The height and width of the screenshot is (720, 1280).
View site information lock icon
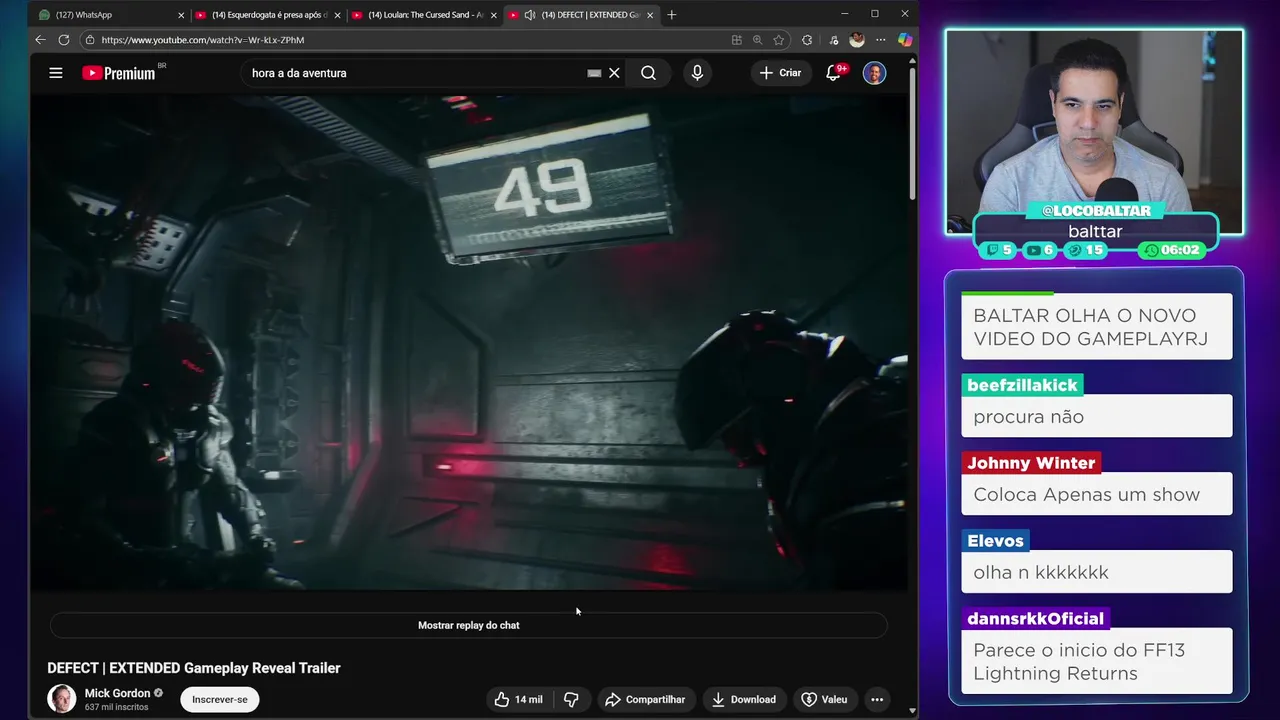[x=90, y=40]
